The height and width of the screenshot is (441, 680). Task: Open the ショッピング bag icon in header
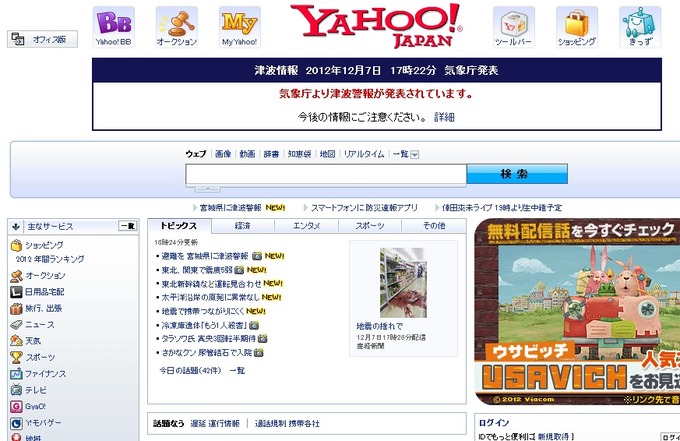pos(577,27)
